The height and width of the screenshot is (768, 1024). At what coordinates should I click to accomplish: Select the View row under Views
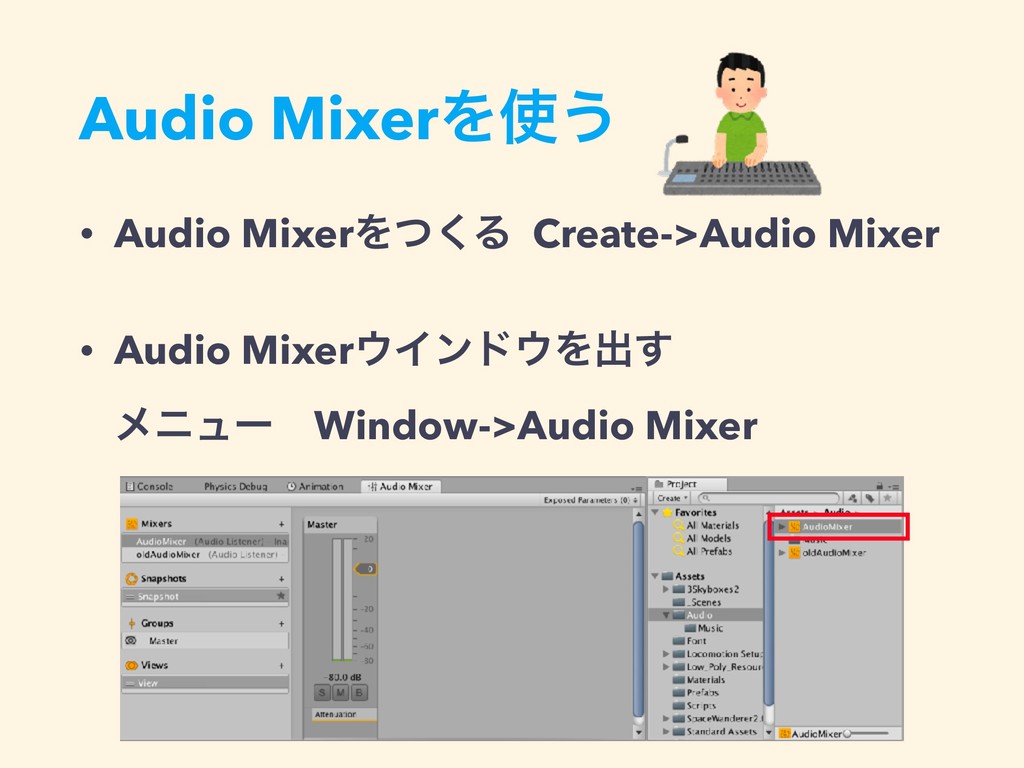[x=205, y=683]
